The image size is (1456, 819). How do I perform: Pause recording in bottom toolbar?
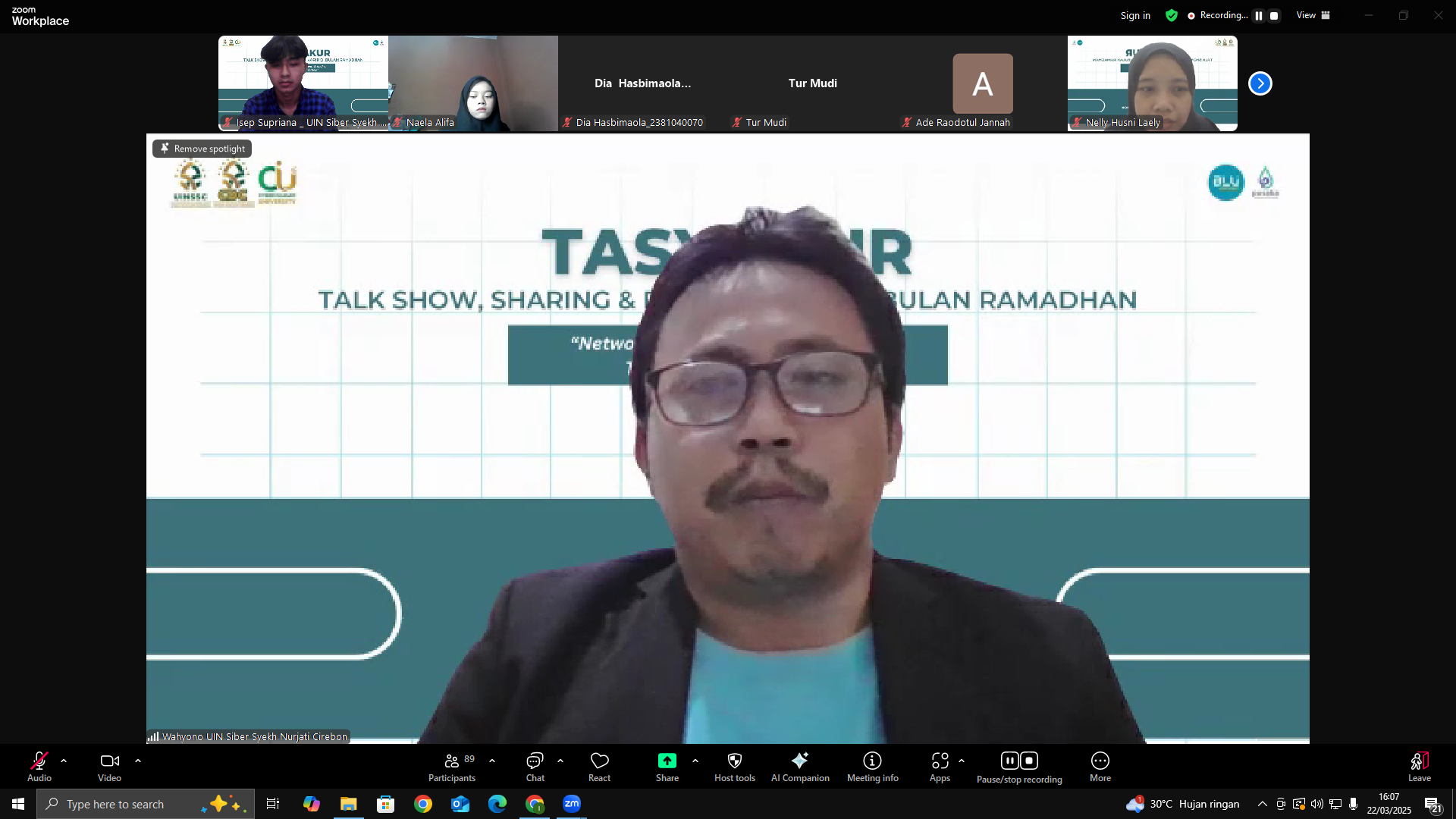1009,761
